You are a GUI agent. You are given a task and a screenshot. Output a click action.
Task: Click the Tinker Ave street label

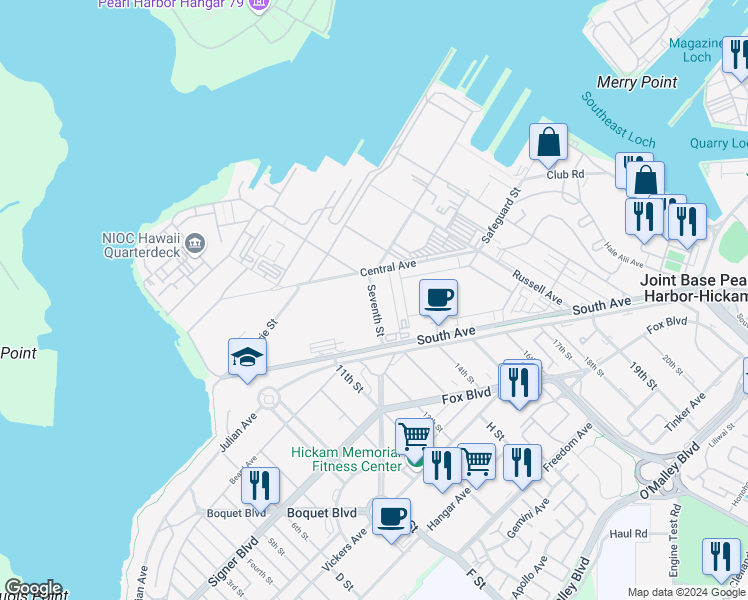tap(685, 413)
